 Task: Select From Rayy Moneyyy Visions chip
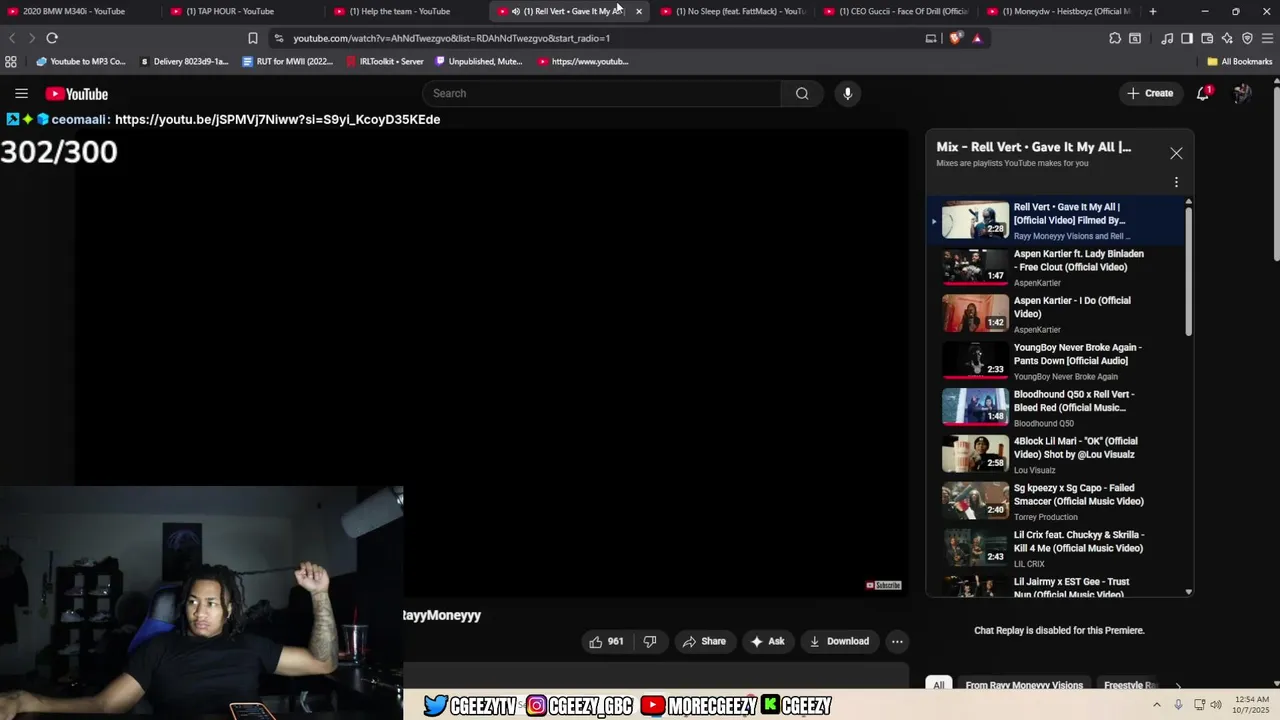1024,685
